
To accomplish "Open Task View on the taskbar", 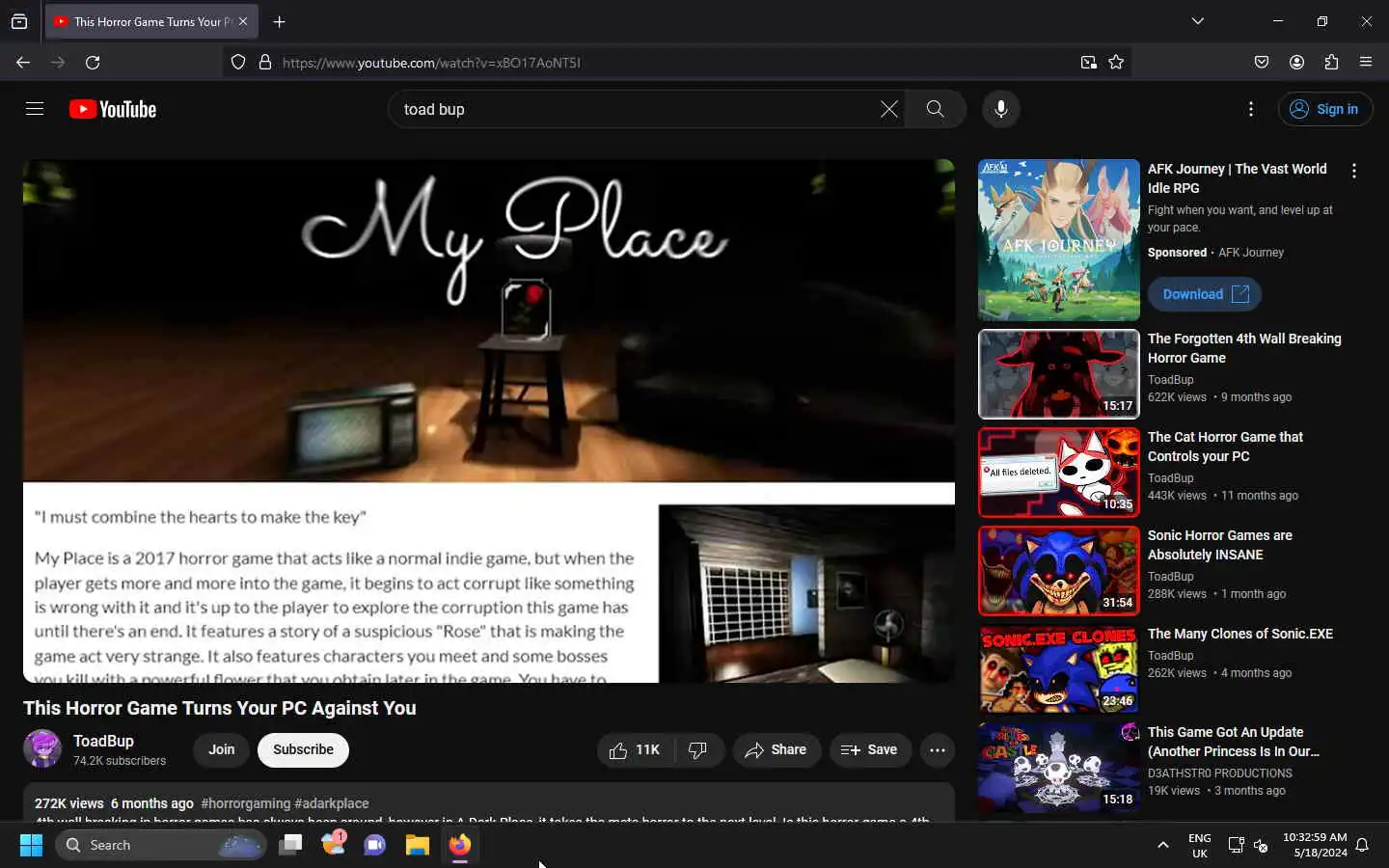I will pos(290,845).
